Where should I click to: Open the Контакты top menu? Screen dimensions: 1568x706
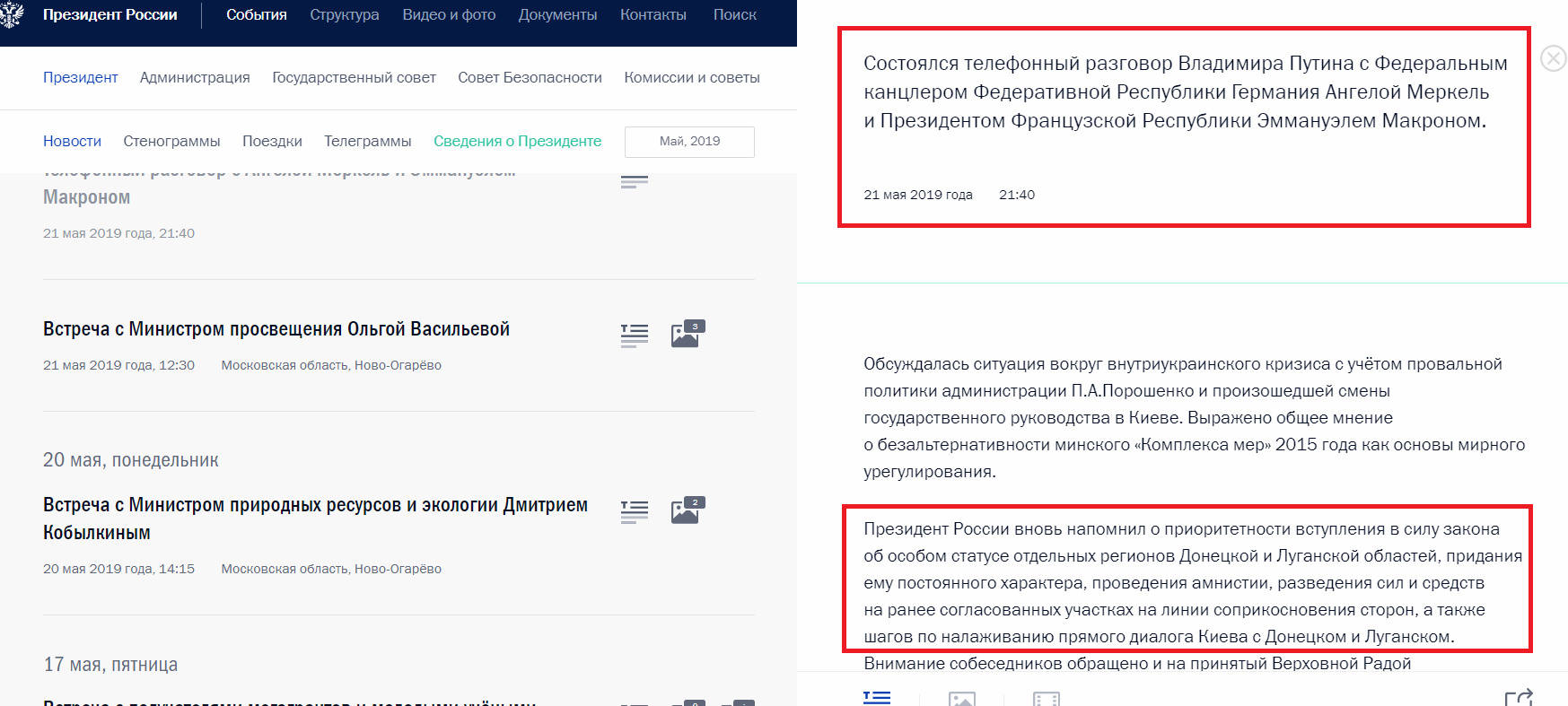click(653, 15)
